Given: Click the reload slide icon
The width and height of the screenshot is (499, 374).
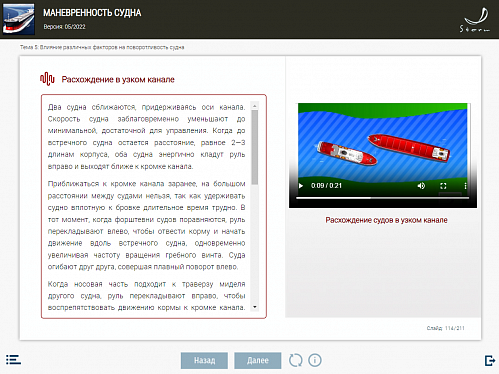Looking at the screenshot, I should 295,360.
